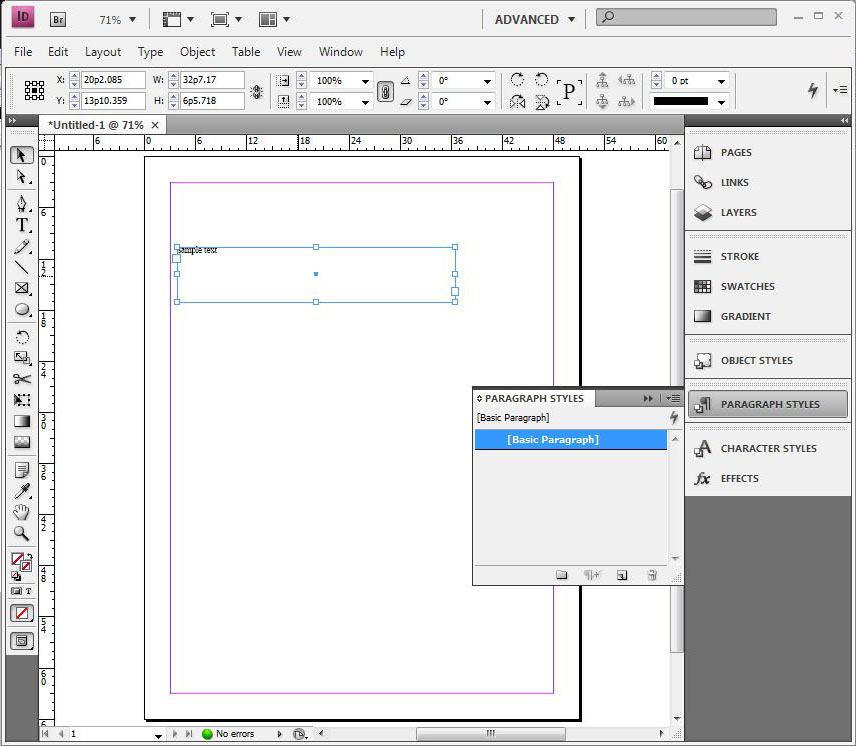Screen dimensions: 856x746
Task: Click the reference point locator grid
Action: tap(34, 91)
